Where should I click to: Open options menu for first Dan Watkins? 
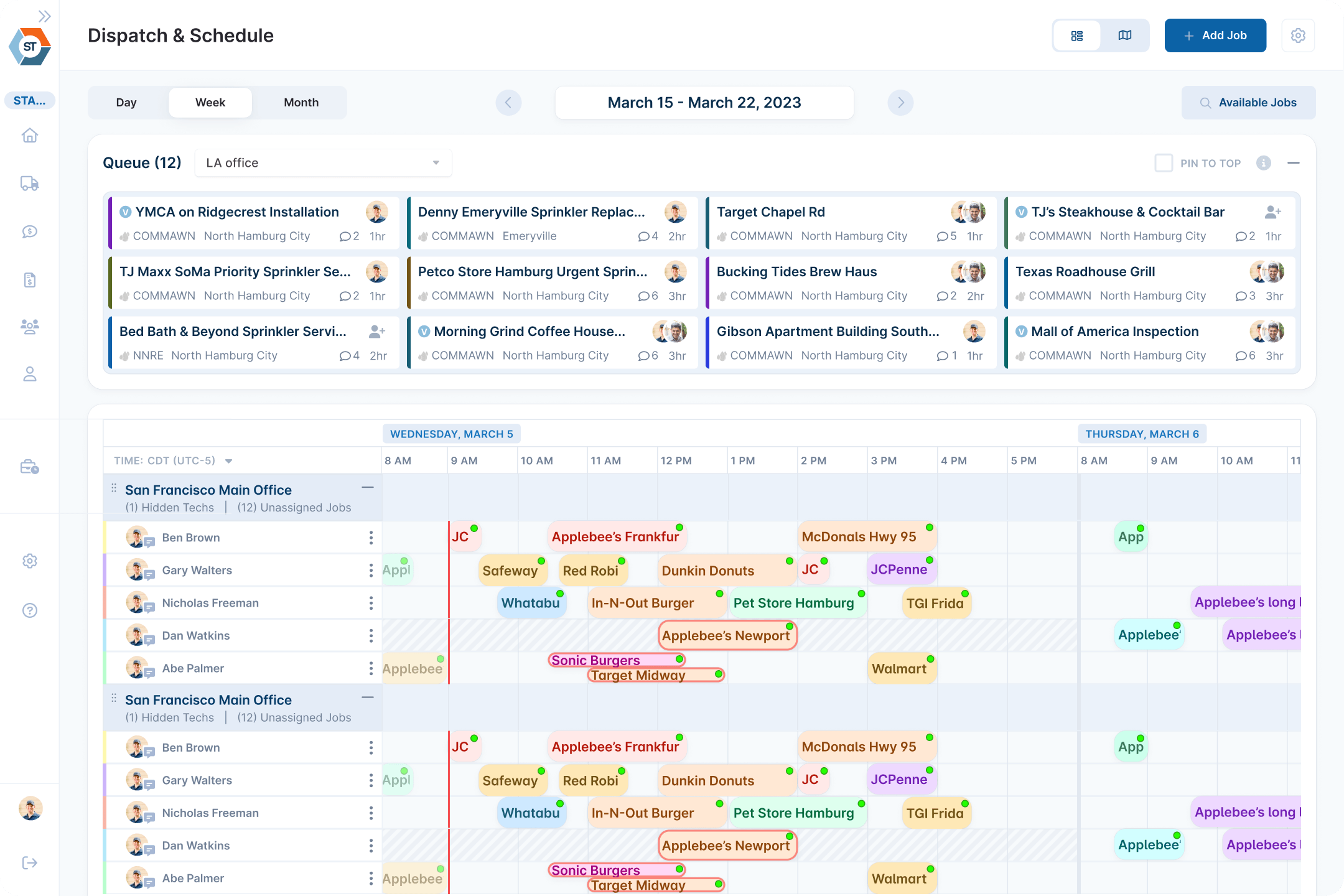[x=371, y=636]
